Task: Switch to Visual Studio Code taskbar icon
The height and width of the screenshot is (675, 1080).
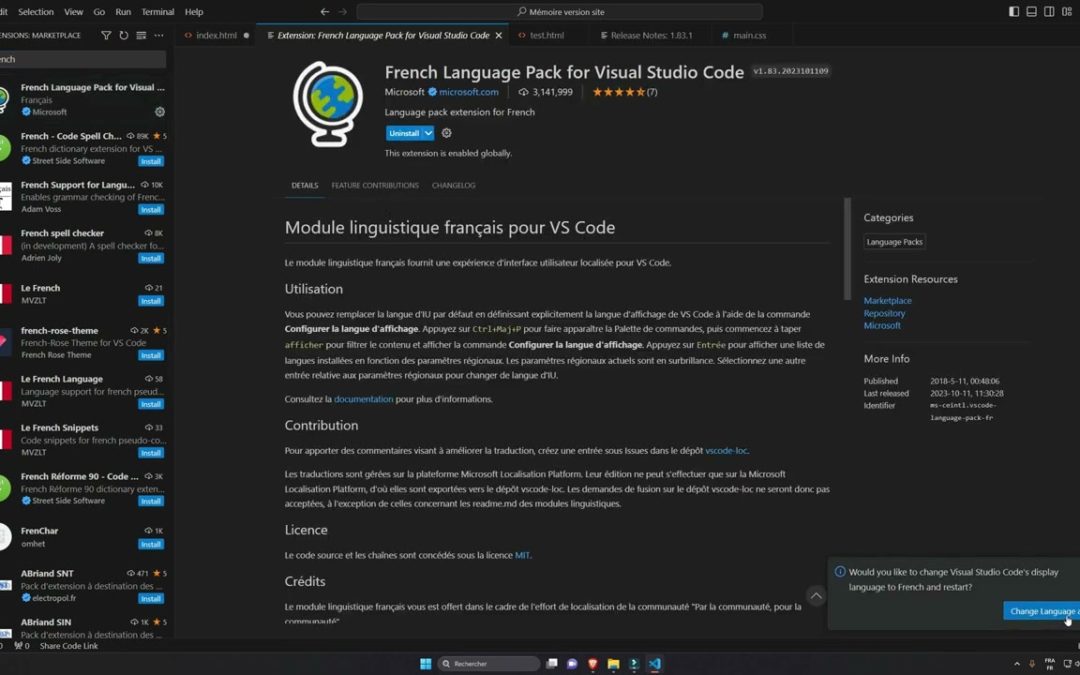Action: [x=654, y=664]
